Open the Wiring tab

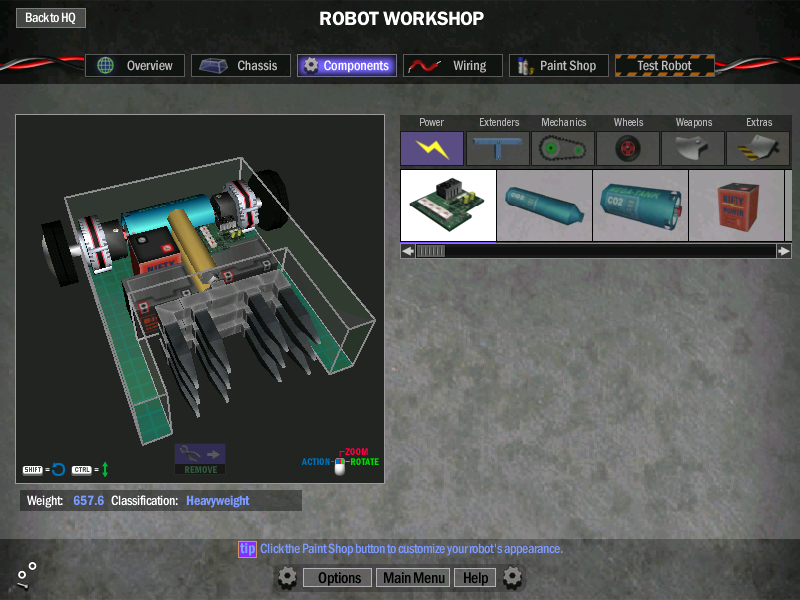click(452, 66)
